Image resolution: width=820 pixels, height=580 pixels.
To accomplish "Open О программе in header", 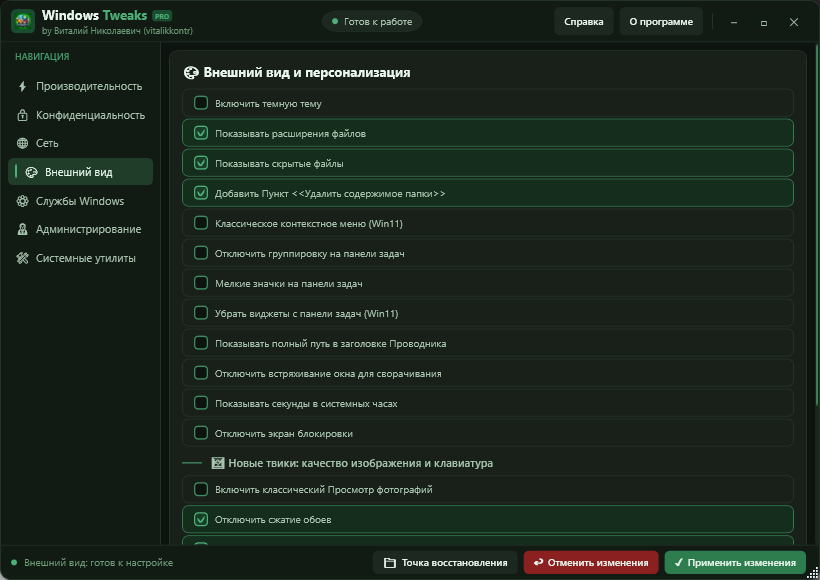I will pos(661,21).
